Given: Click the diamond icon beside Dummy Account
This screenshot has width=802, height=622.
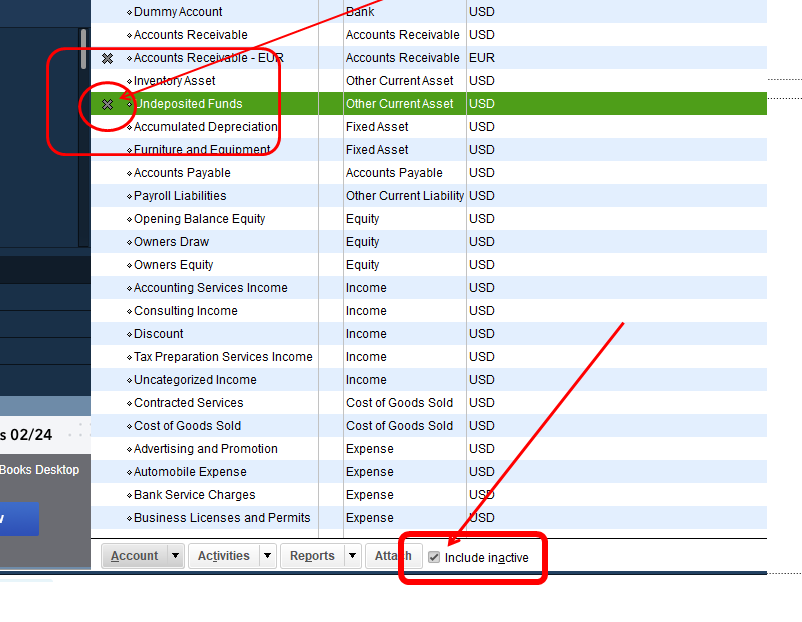Looking at the screenshot, I should tap(127, 11).
